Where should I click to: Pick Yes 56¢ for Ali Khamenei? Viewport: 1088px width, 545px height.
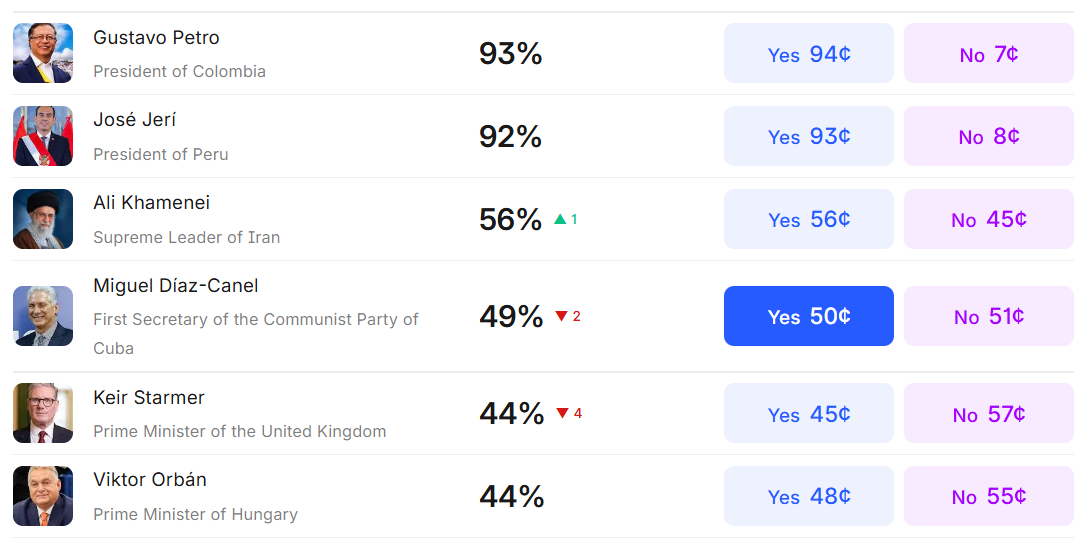coord(808,219)
